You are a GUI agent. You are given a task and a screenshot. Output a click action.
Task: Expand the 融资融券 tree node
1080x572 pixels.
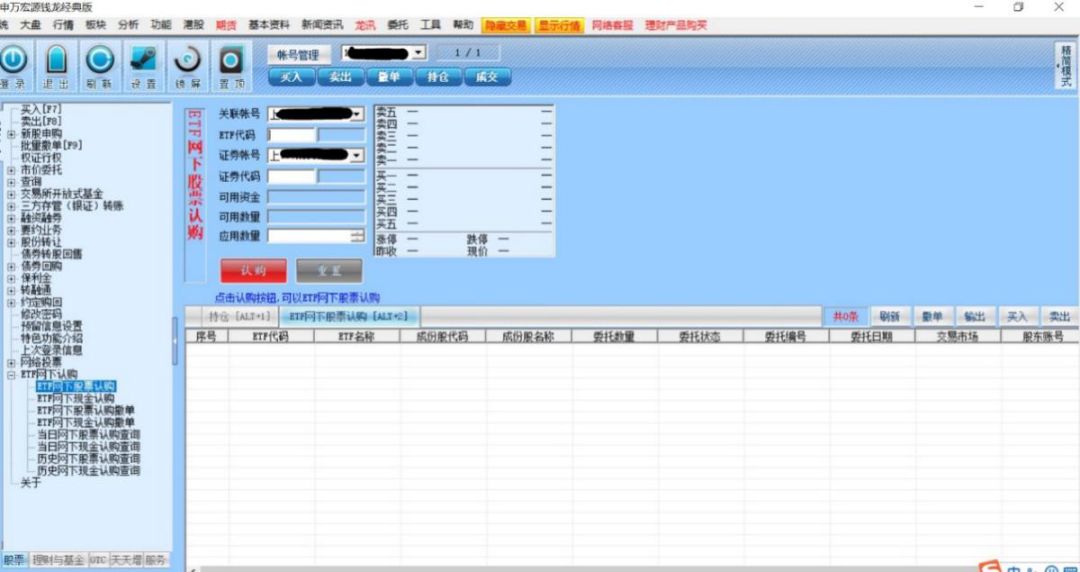click(x=11, y=218)
